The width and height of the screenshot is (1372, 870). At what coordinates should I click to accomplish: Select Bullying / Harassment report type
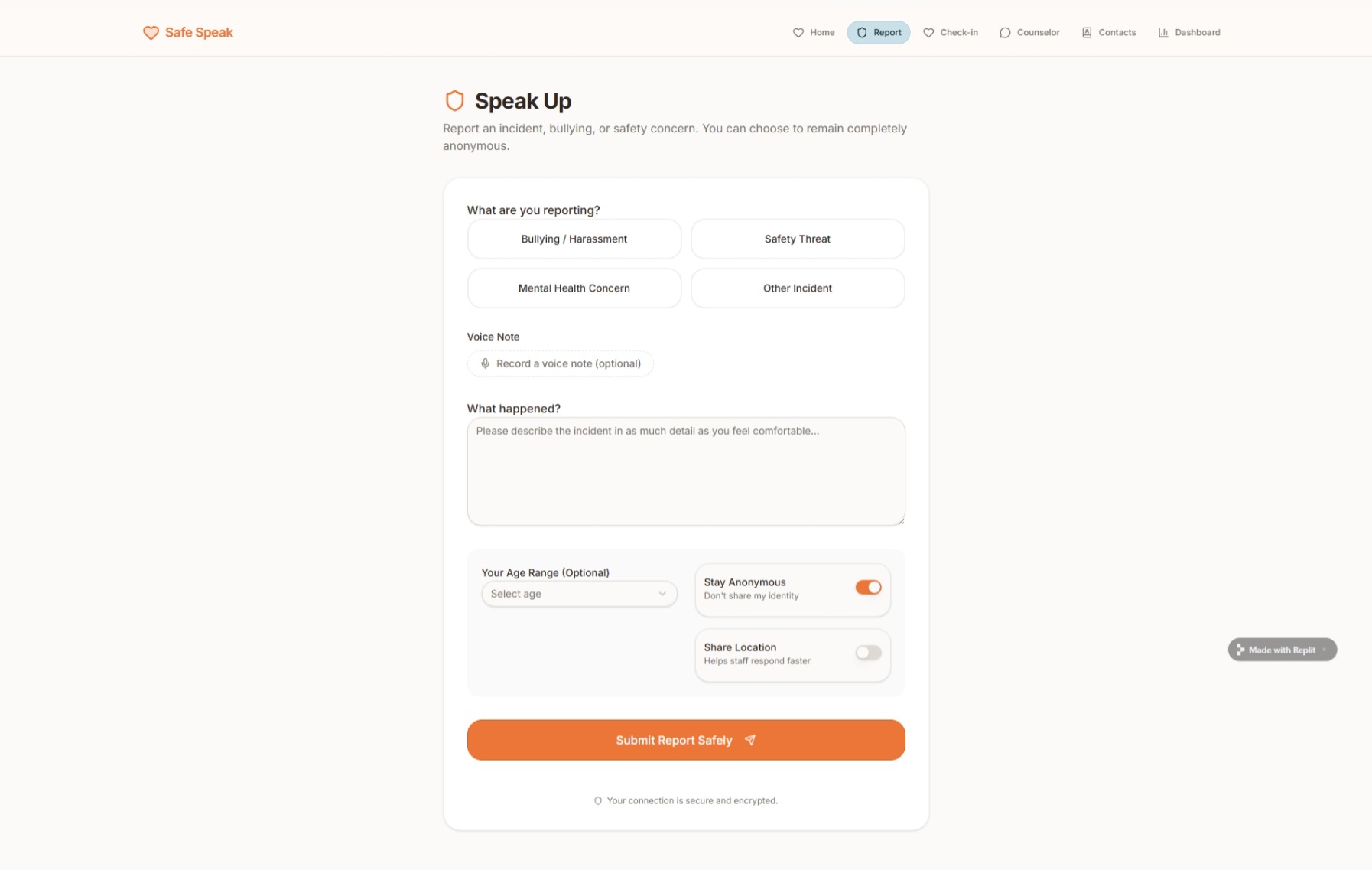[574, 239]
